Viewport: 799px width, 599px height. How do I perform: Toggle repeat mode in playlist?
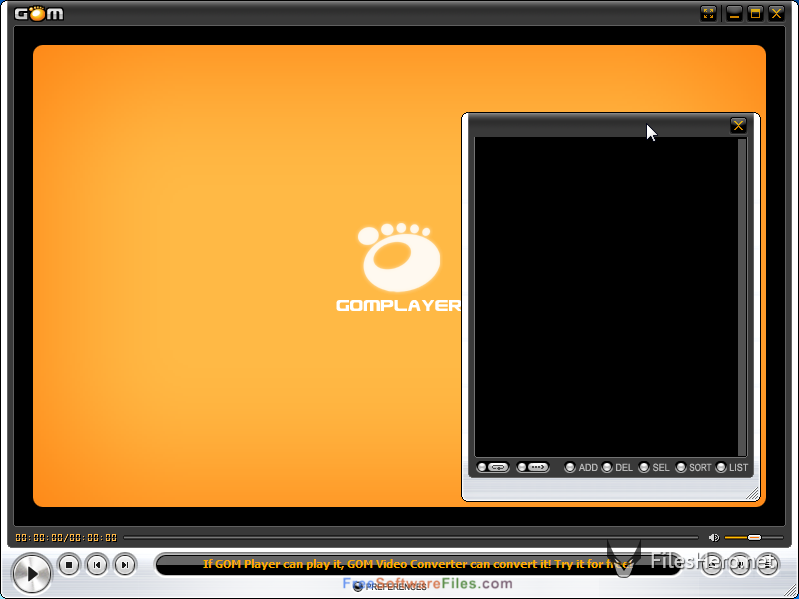[493, 467]
